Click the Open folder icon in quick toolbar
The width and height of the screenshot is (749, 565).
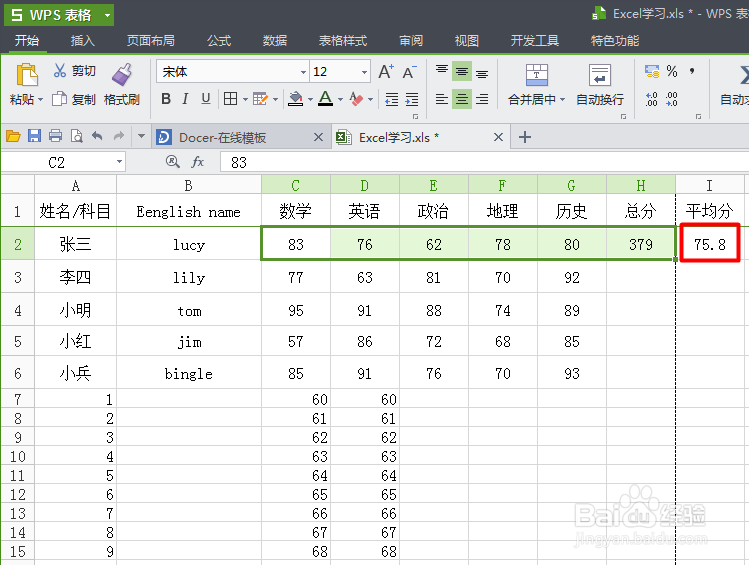13,137
